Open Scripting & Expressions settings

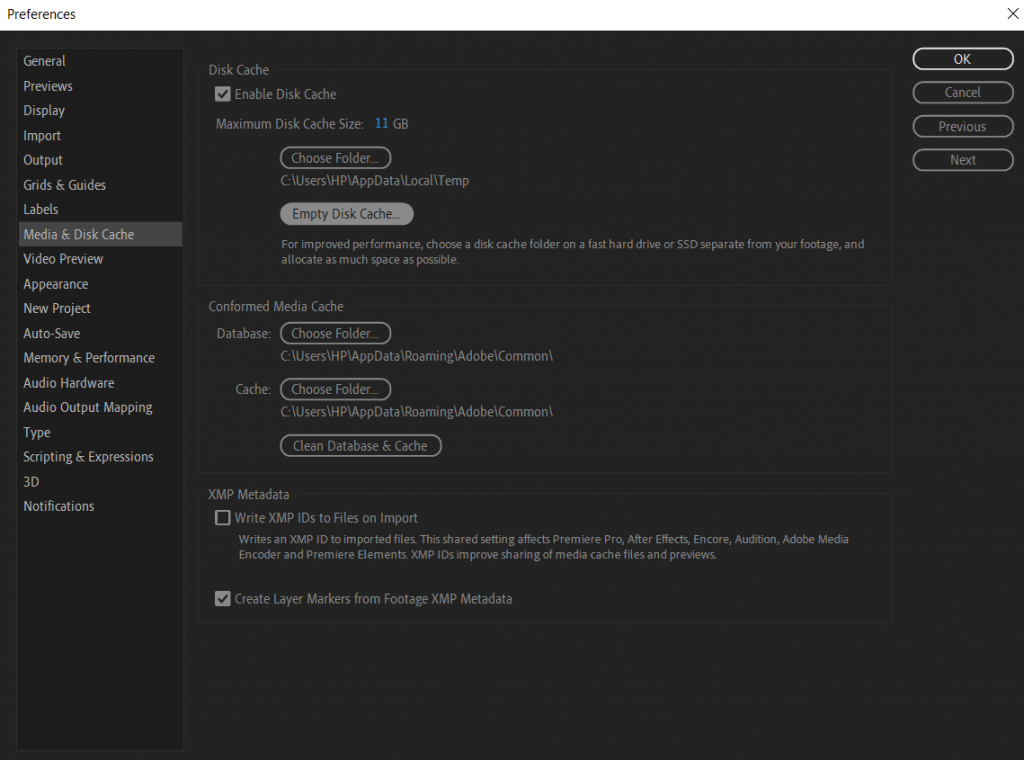(88, 457)
